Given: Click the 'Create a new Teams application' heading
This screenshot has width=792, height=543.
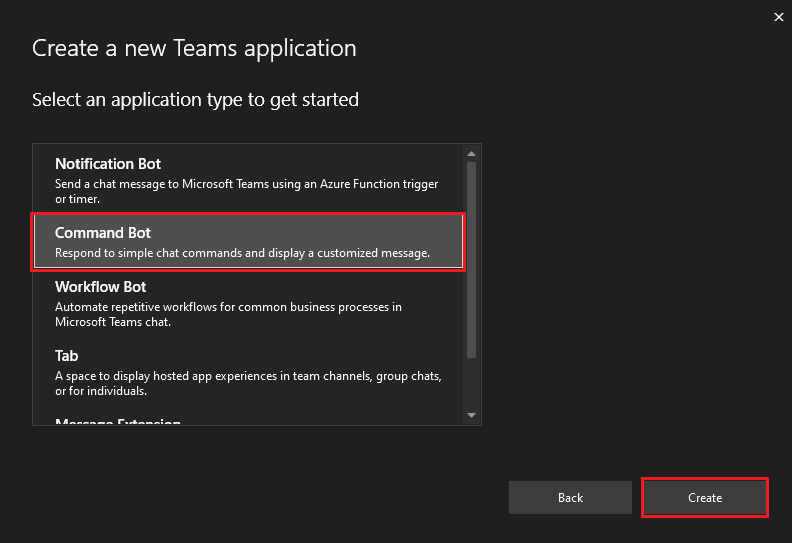Looking at the screenshot, I should (194, 48).
